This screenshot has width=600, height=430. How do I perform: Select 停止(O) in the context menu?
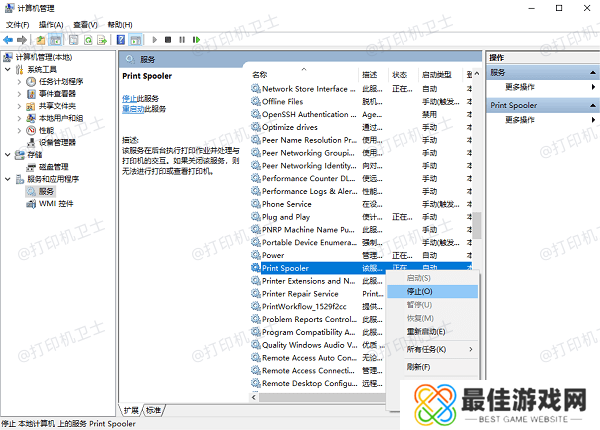[420, 291]
